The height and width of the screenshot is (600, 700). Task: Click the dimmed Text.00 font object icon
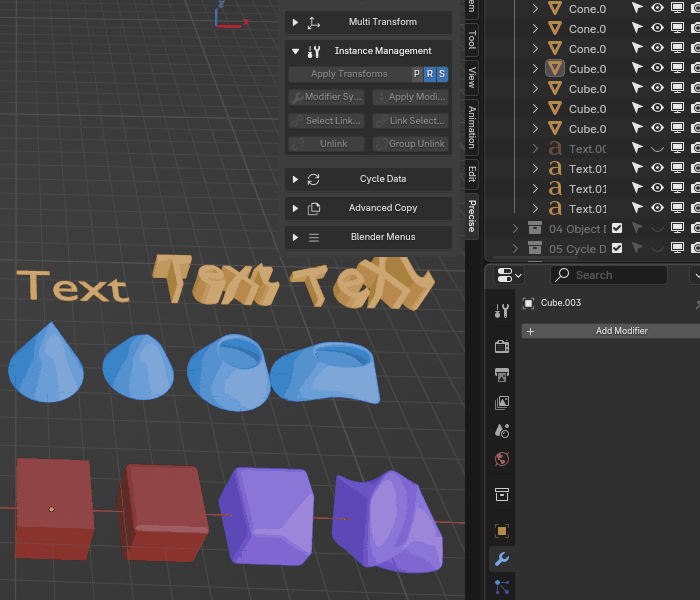[555, 148]
